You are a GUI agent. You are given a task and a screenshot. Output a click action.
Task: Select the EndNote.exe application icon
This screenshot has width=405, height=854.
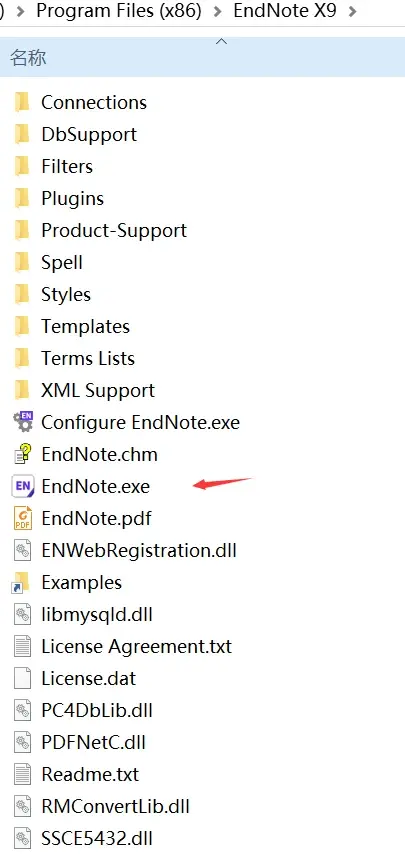22,486
